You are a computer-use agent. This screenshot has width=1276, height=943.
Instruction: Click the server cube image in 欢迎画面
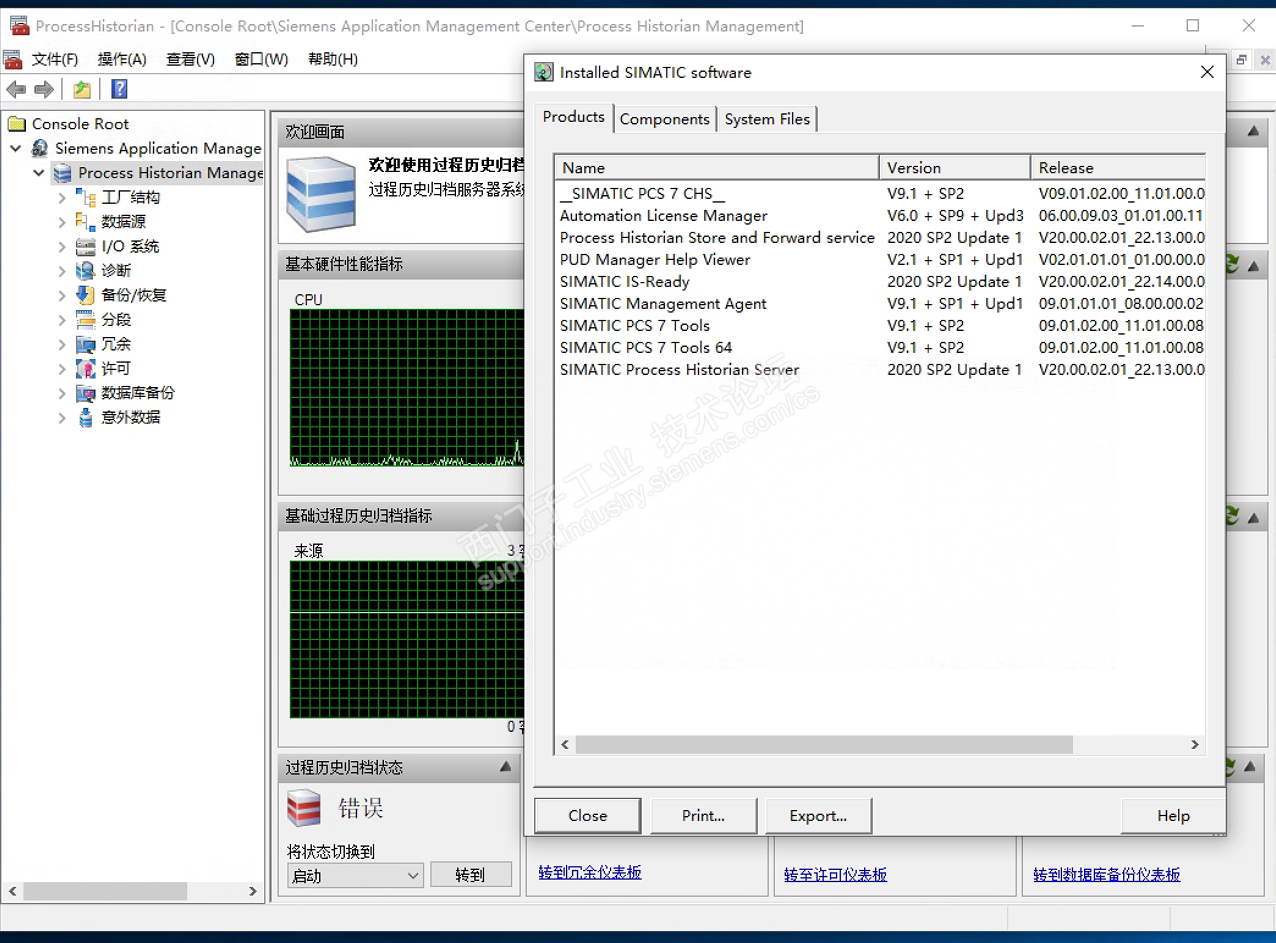click(321, 194)
